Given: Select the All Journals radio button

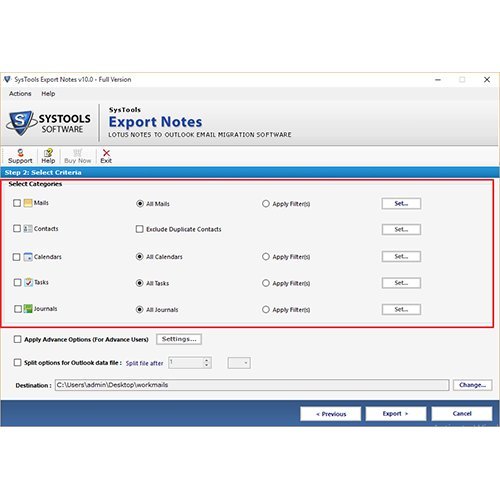Looking at the screenshot, I should pos(140,310).
